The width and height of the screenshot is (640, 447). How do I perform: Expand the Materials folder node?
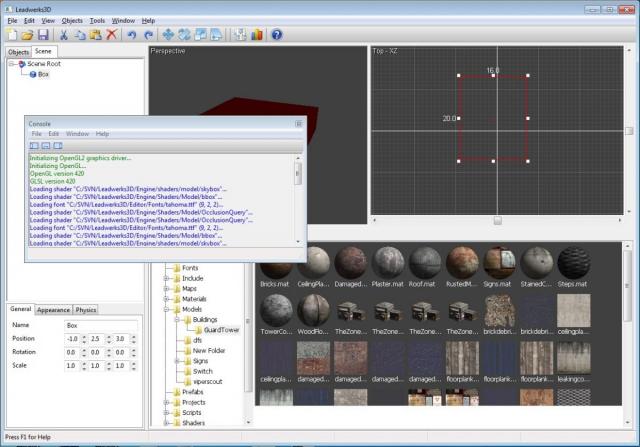[166, 298]
